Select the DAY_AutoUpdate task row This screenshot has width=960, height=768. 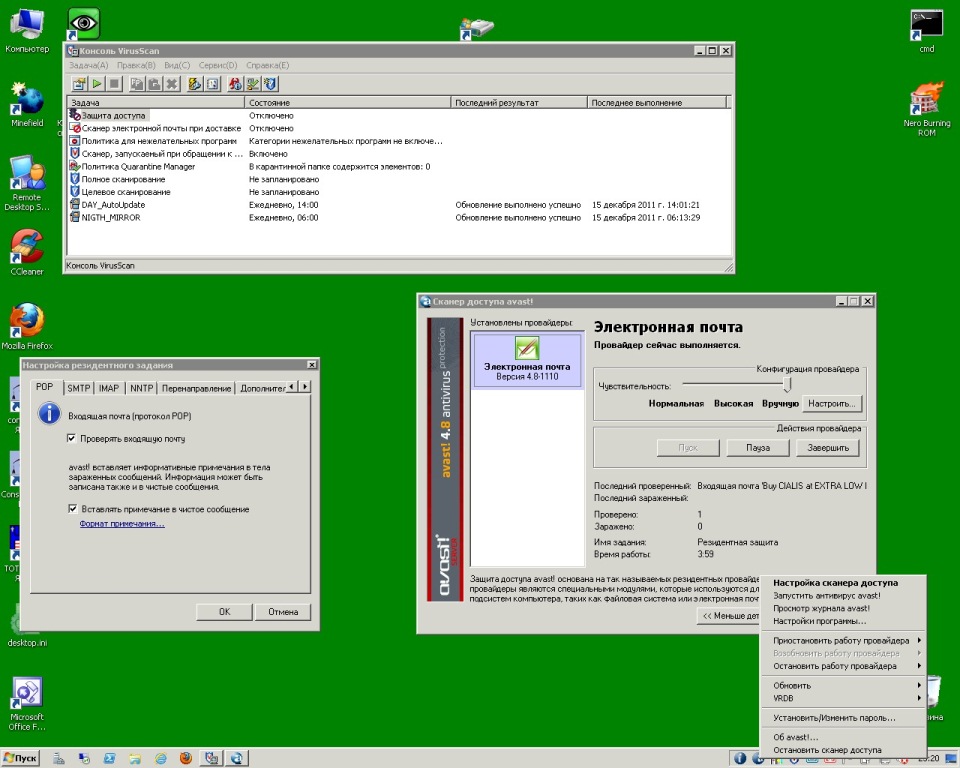113,204
